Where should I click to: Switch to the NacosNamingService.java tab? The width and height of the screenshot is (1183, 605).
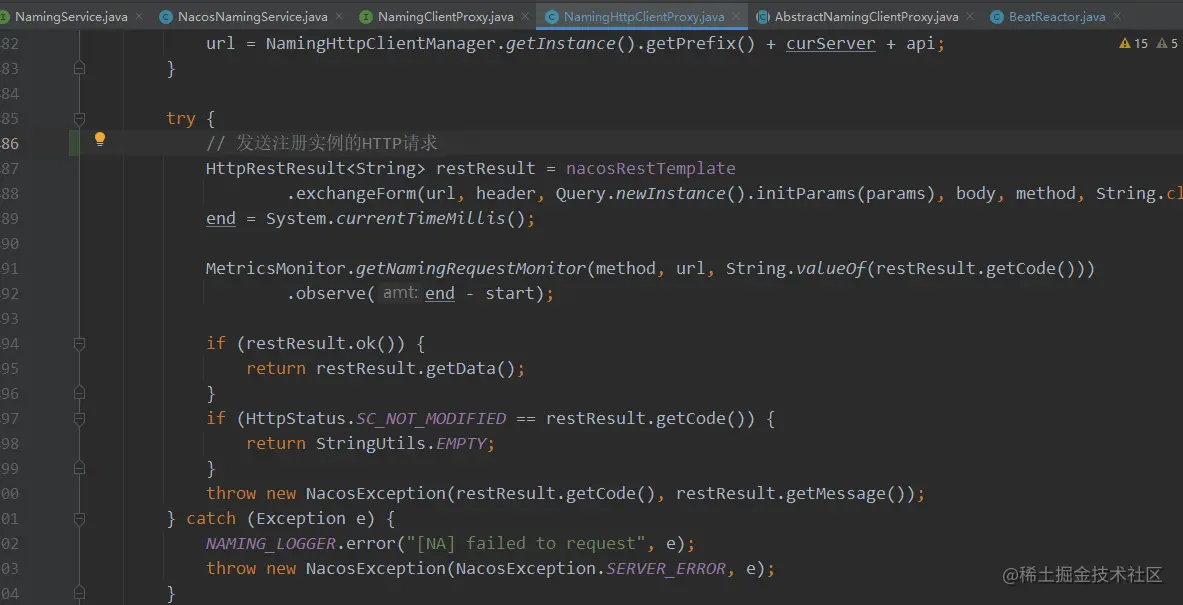253,17
